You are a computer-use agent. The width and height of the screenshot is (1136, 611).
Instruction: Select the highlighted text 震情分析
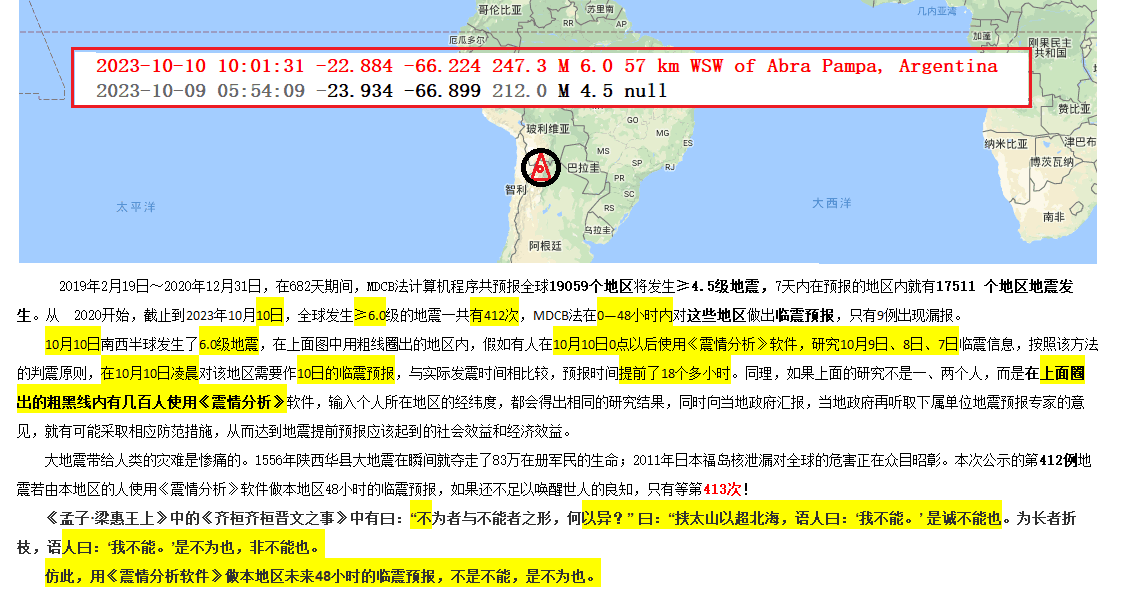pyautogui.click(x=728, y=345)
